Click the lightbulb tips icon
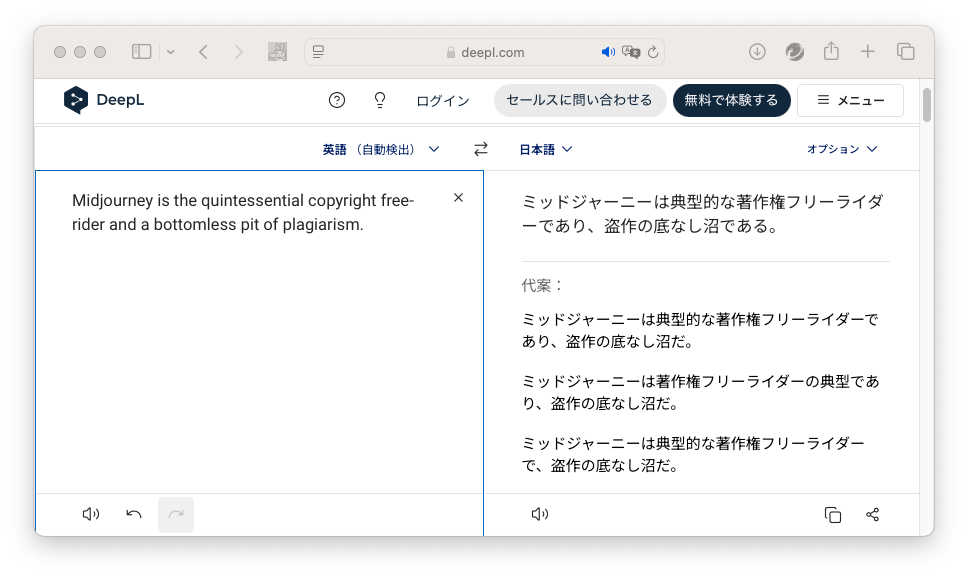This screenshot has width=968, height=578. [x=380, y=100]
